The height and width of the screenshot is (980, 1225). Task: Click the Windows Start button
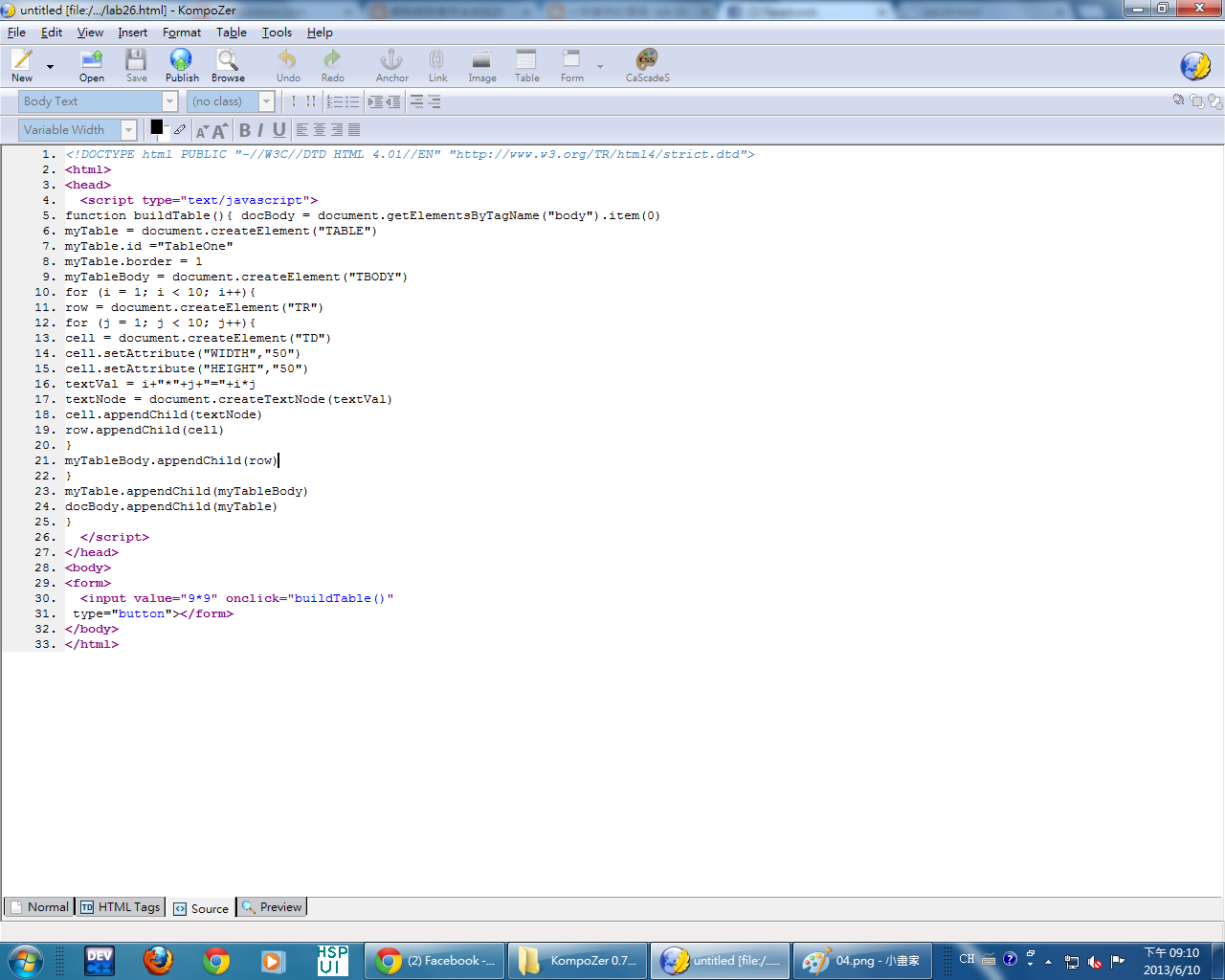point(25,961)
